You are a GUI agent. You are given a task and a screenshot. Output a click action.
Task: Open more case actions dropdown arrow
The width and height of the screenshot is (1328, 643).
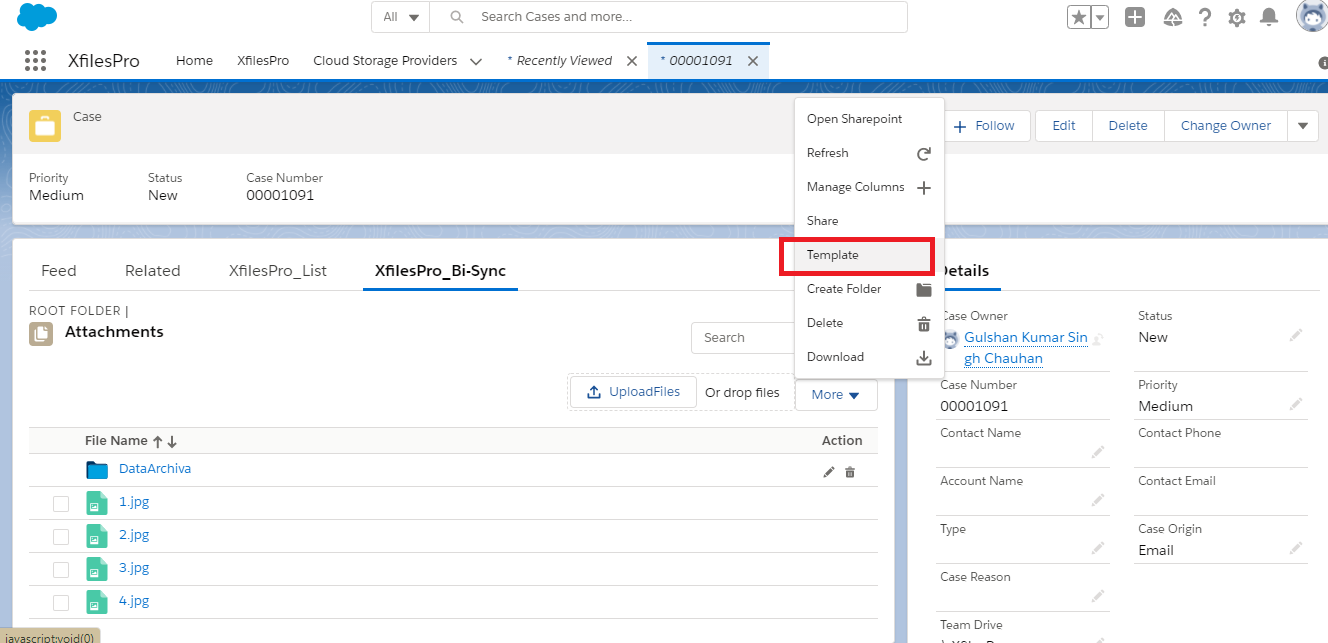pyautogui.click(x=1302, y=126)
